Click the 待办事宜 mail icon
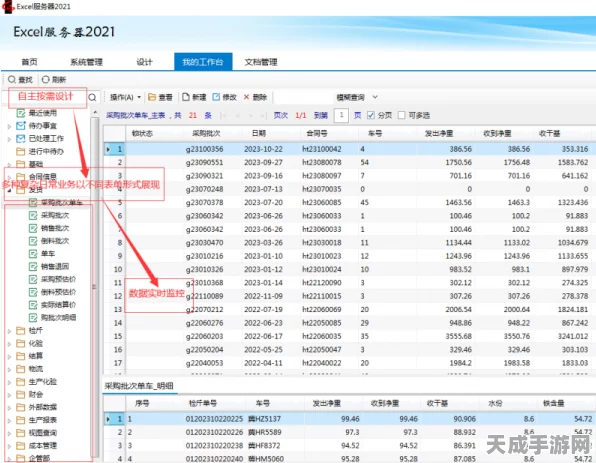The image size is (596, 463). pyautogui.click(x=21, y=126)
